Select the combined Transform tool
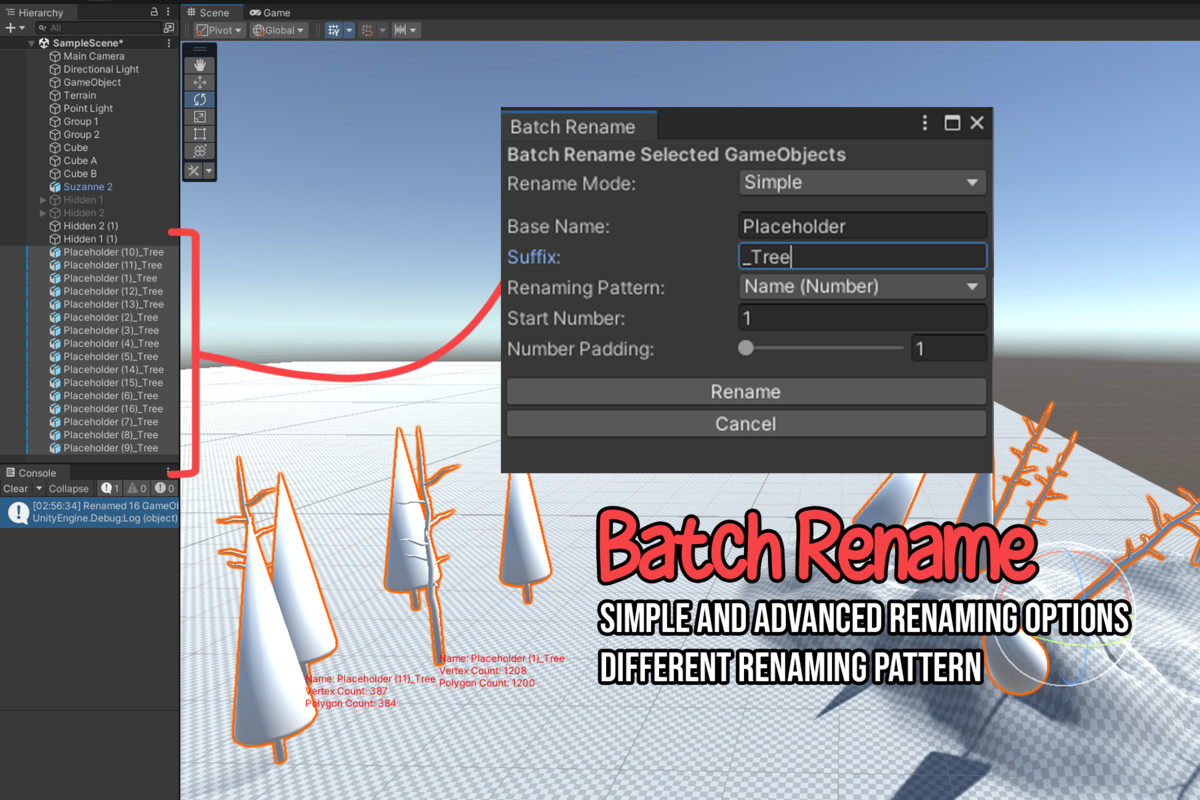This screenshot has height=800, width=1200. click(200, 150)
